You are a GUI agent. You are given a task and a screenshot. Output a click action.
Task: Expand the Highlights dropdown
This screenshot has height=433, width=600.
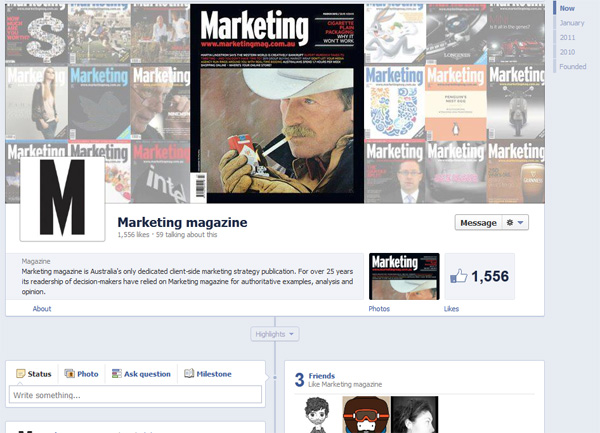(275, 334)
